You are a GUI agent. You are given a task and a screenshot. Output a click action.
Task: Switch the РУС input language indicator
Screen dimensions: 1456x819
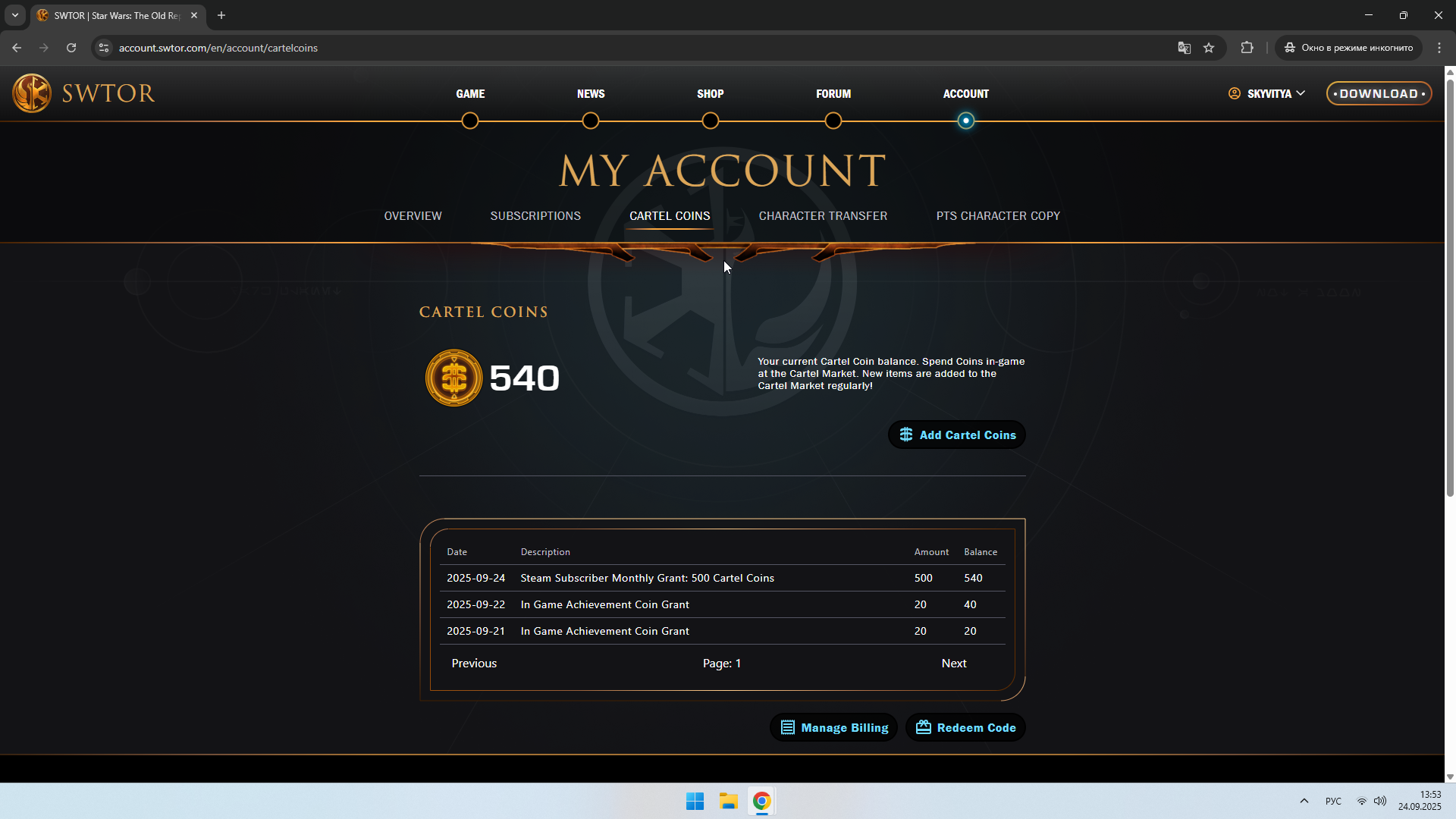point(1333,801)
